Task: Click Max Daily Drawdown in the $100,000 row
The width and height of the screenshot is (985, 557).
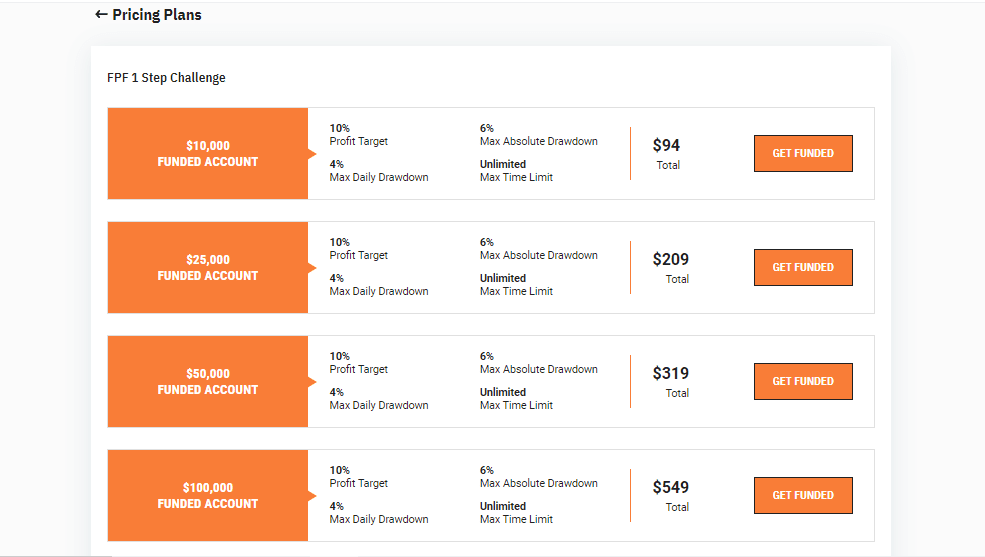Action: pos(379,519)
